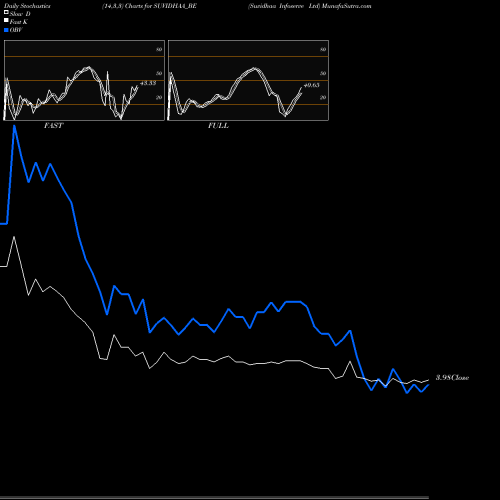Click the FULL stochastic chart thumbnail
500x500 pixels.
coord(248,80)
